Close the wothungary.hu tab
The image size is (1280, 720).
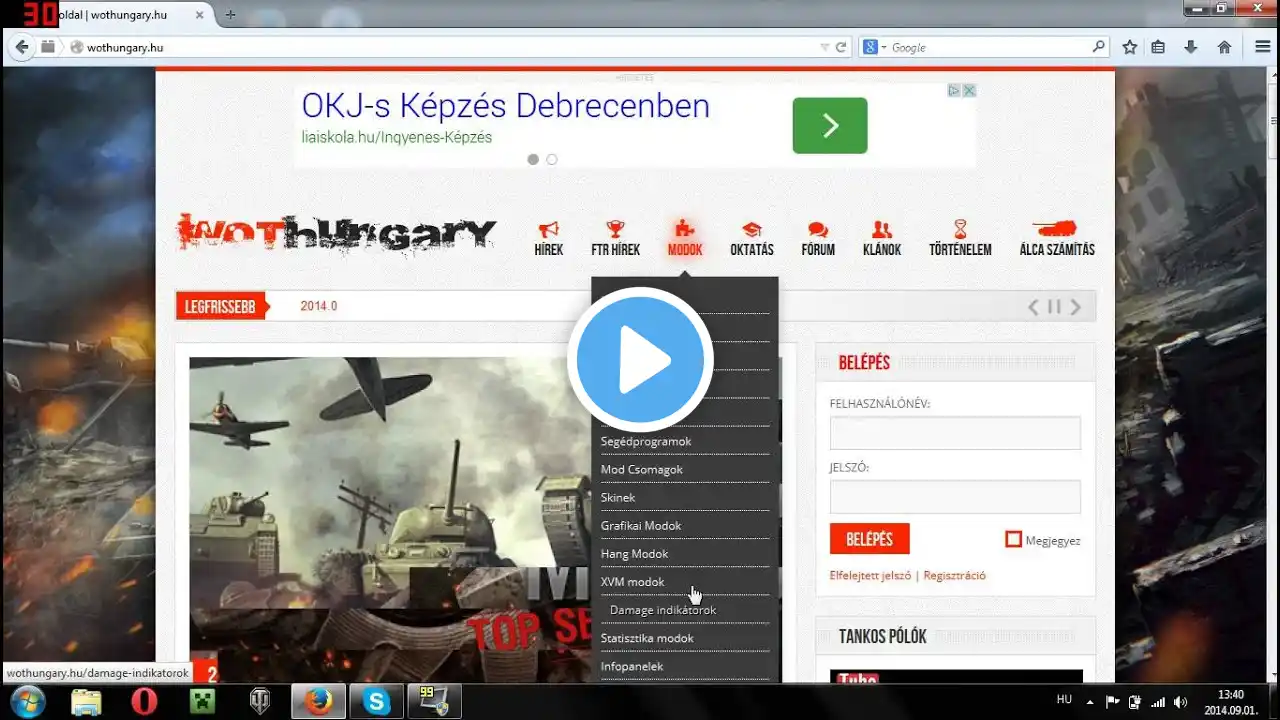[198, 15]
